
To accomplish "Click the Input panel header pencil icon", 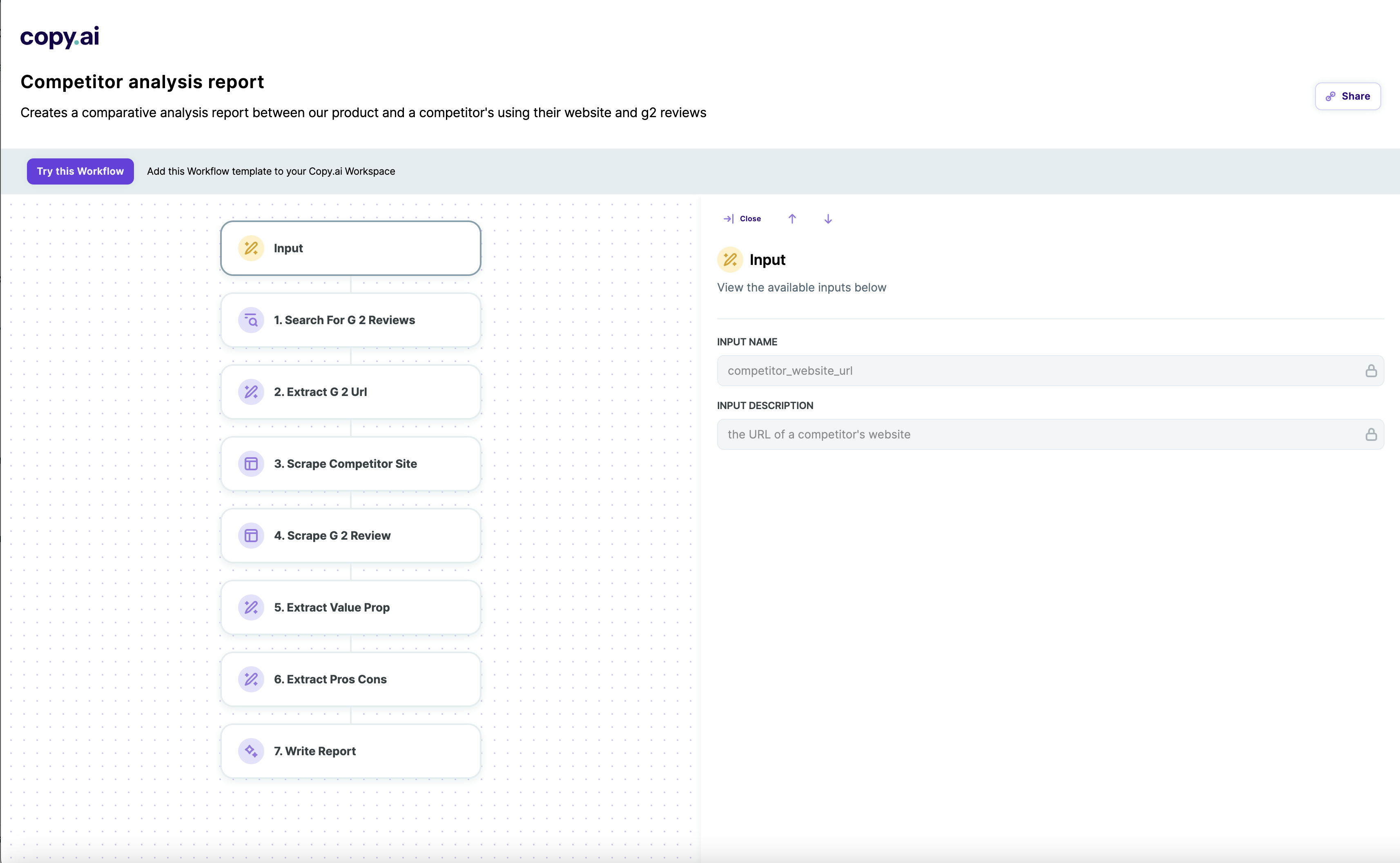I will coord(730,260).
